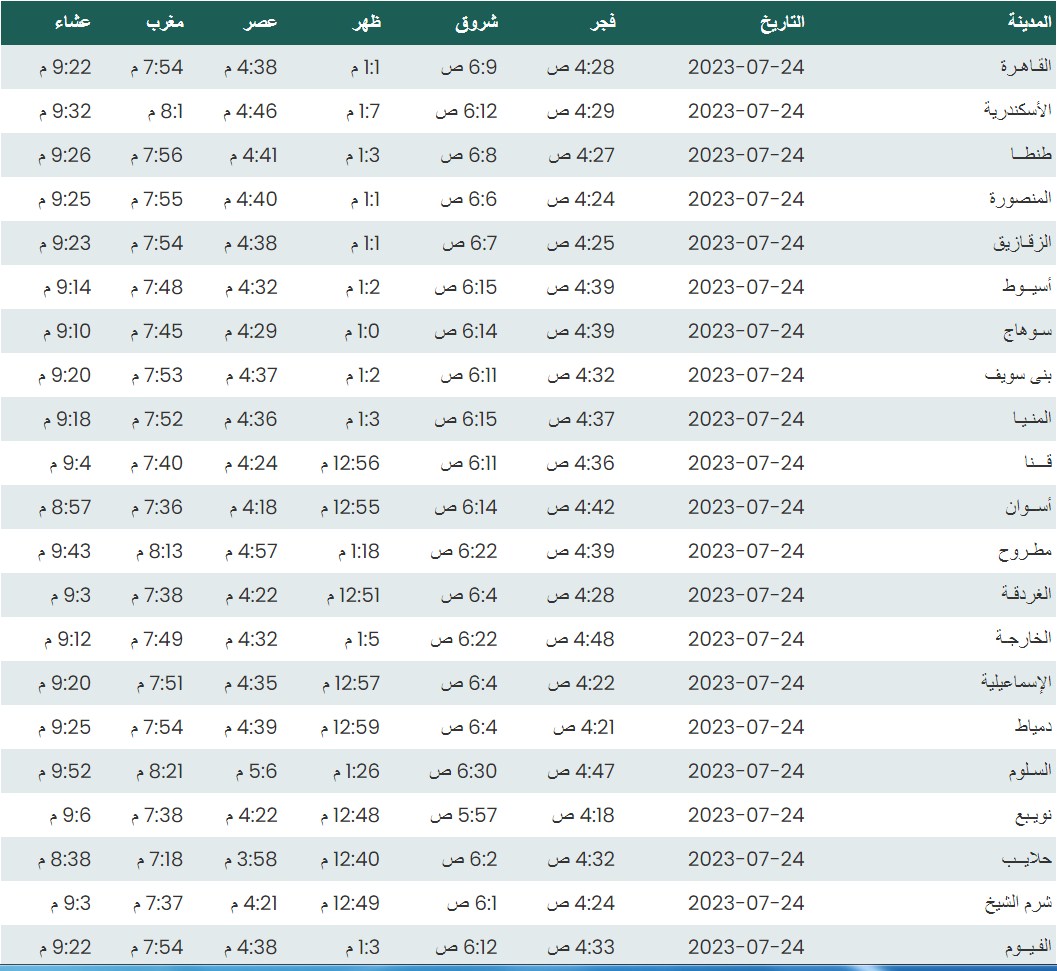Screen dimensions: 1057x971
Task: Select the عشاء column header
Action: click(x=72, y=22)
